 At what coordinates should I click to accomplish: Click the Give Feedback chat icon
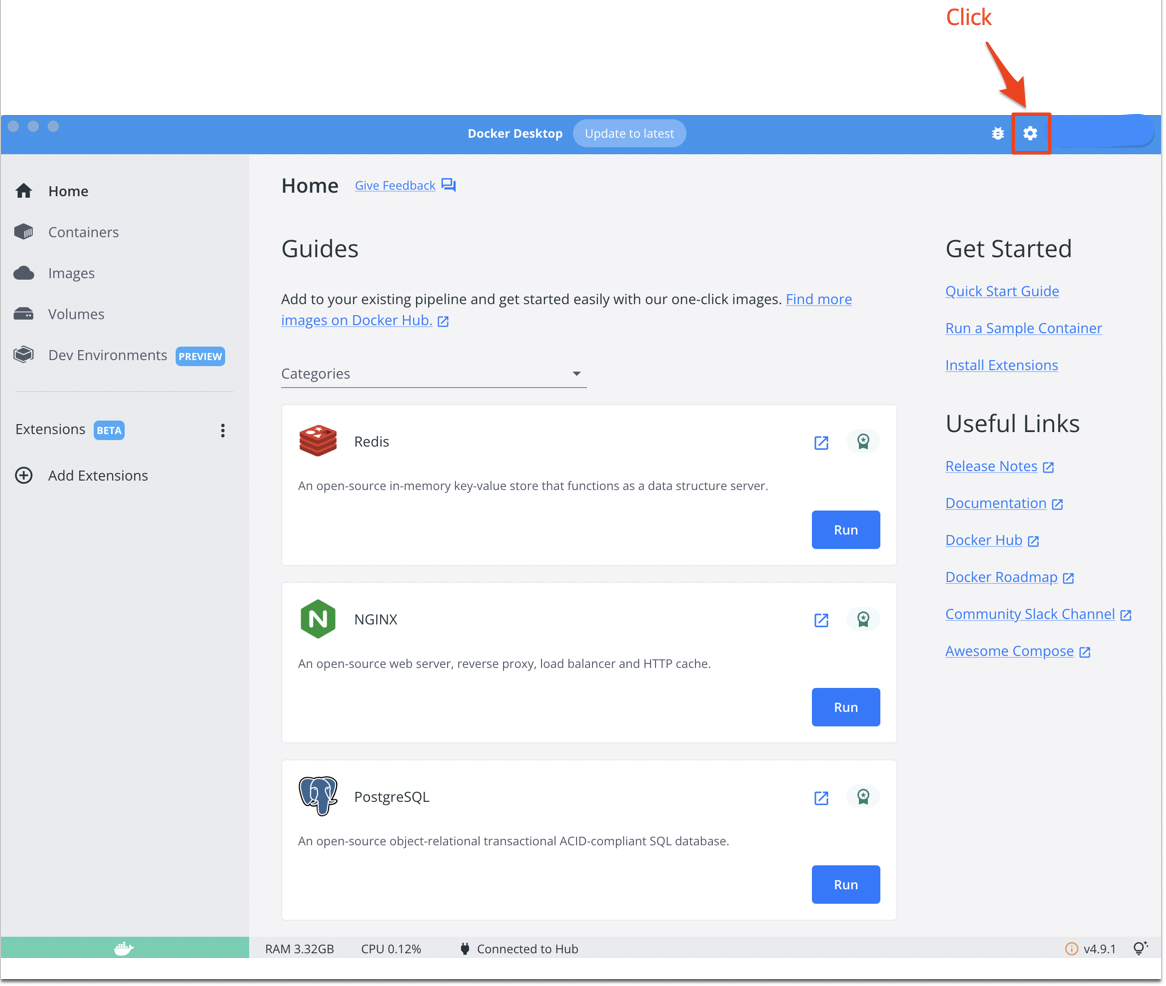(x=449, y=185)
